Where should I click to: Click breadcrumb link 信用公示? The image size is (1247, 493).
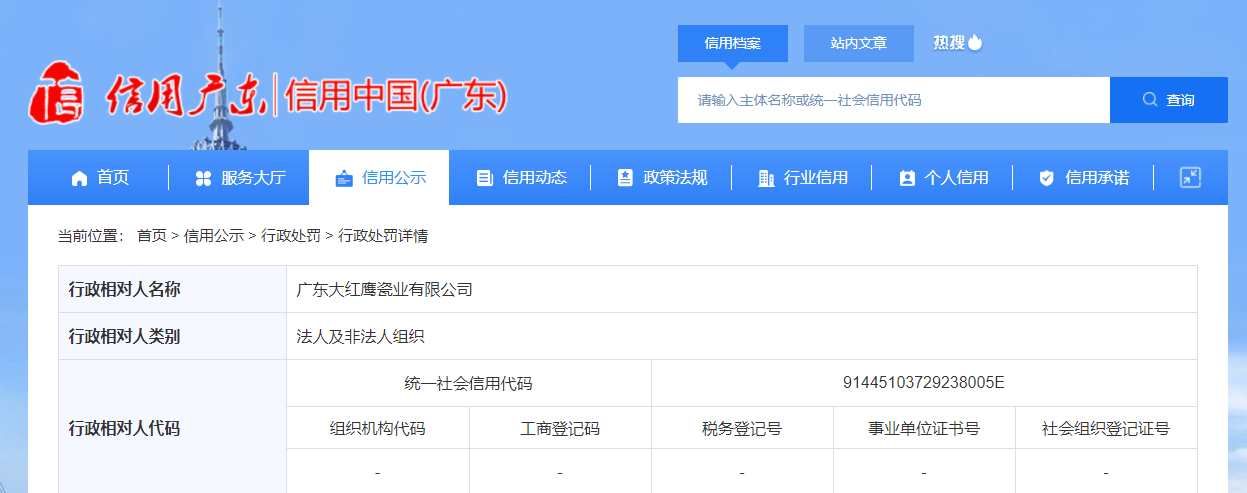coord(214,236)
